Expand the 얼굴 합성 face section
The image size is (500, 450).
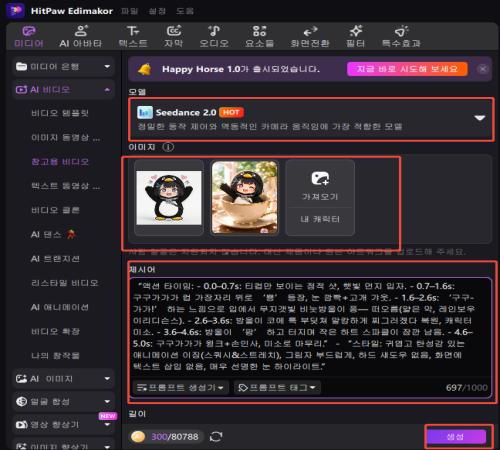(63, 402)
